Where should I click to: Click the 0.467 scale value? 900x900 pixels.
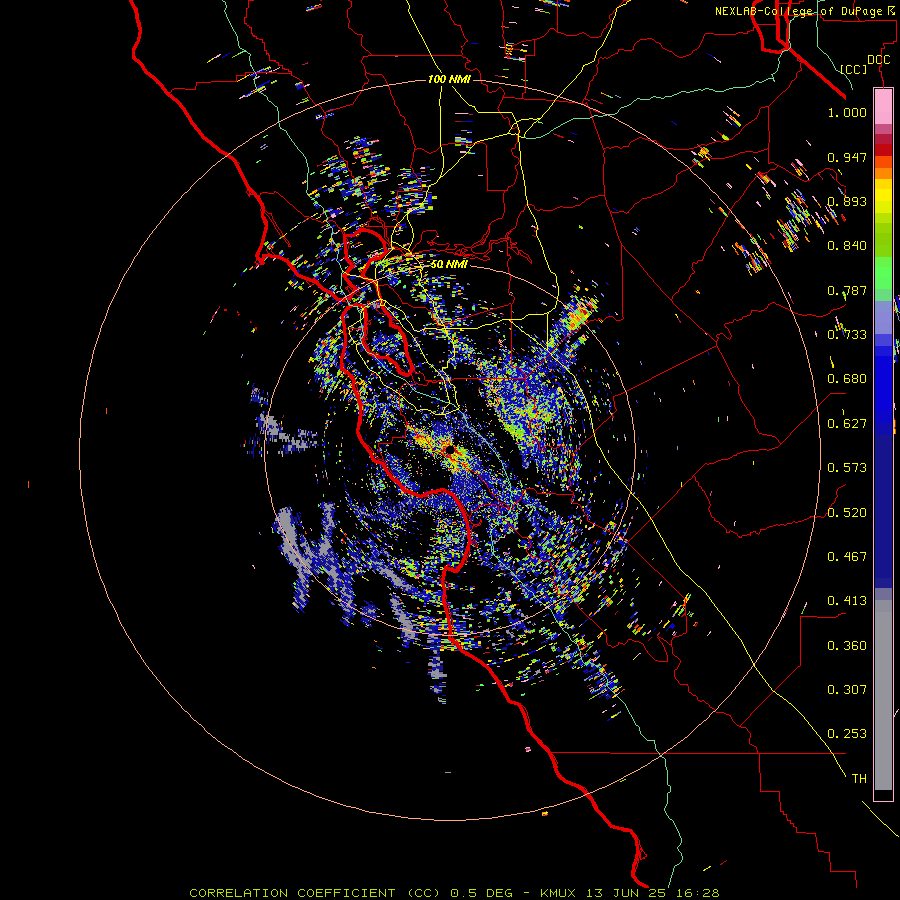click(847, 557)
